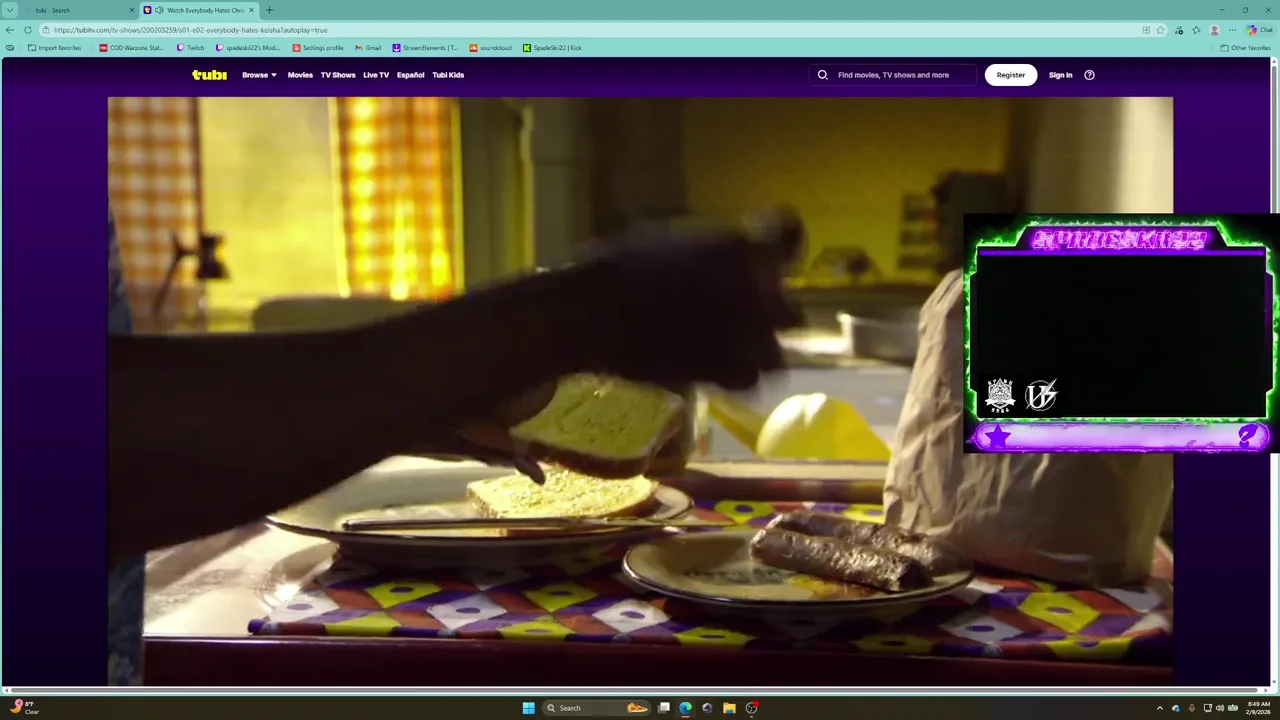Open Copilot Chat in the toolbar

(x=1259, y=30)
